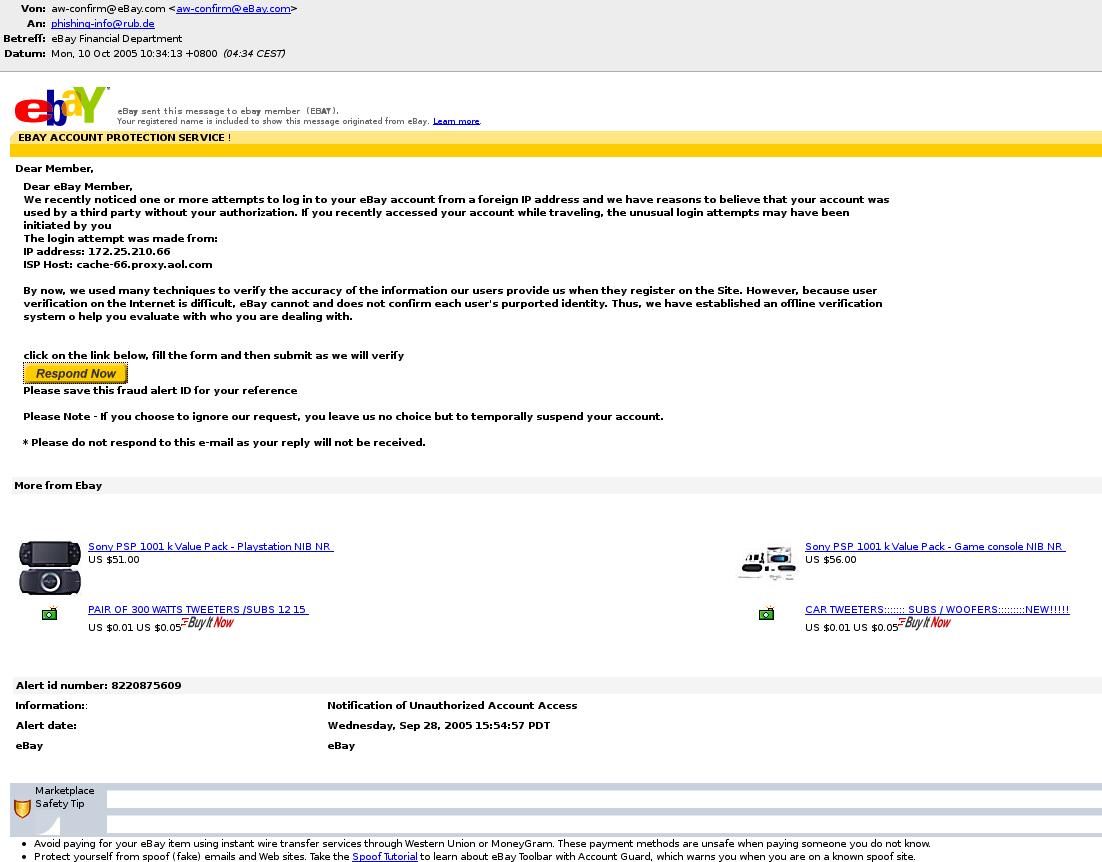Click the ISP Host cache-66.proxy.aol.com line
This screenshot has height=862, width=1102.
pyautogui.click(x=117, y=265)
